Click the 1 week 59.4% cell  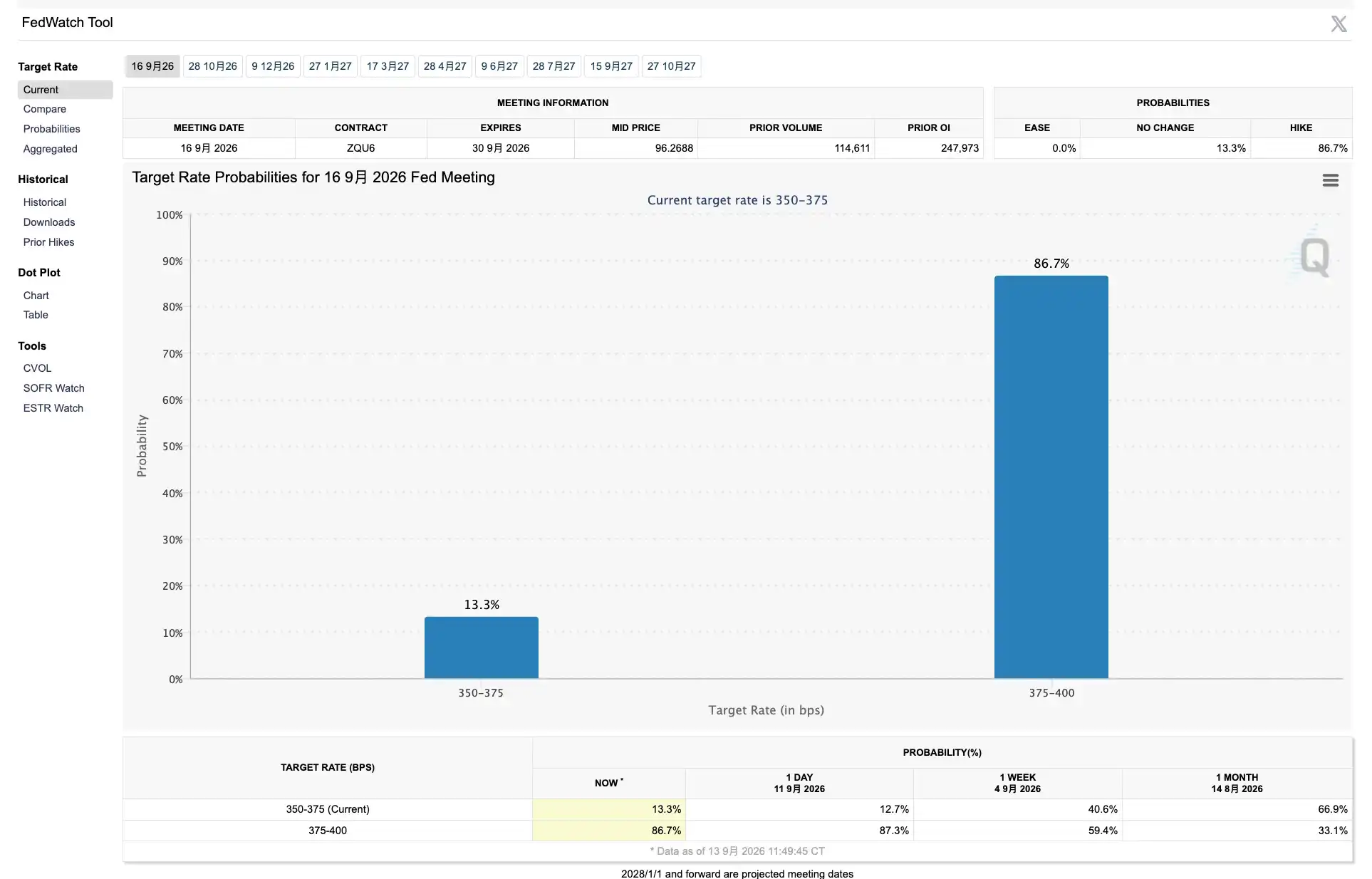1018,831
